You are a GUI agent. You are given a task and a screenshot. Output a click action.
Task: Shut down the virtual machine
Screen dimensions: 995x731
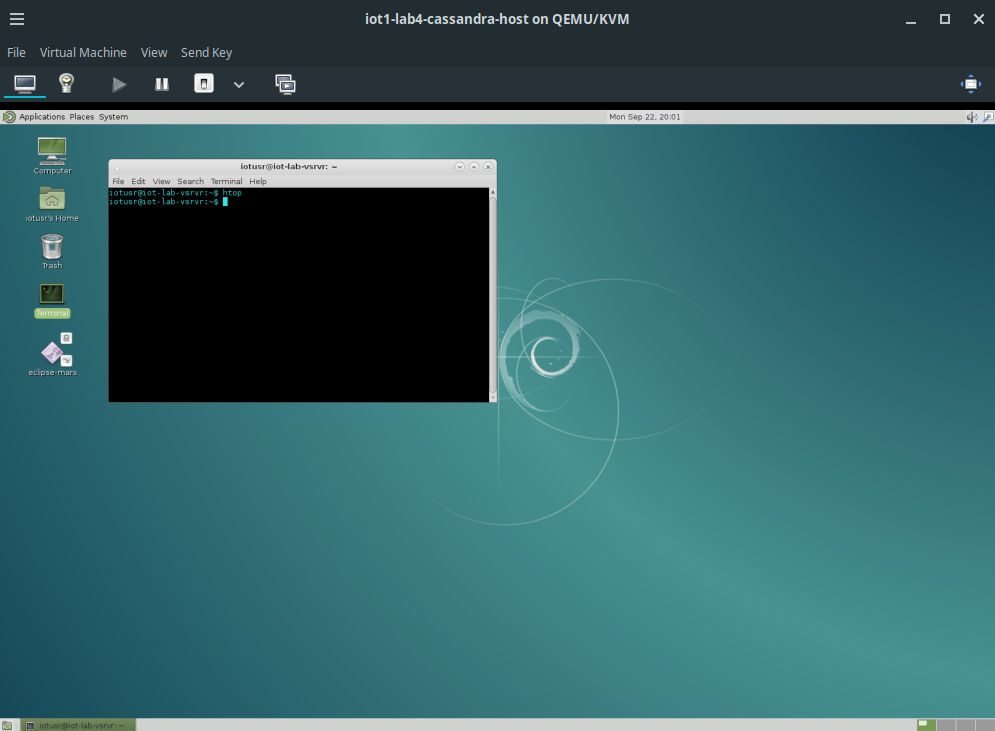click(x=203, y=84)
